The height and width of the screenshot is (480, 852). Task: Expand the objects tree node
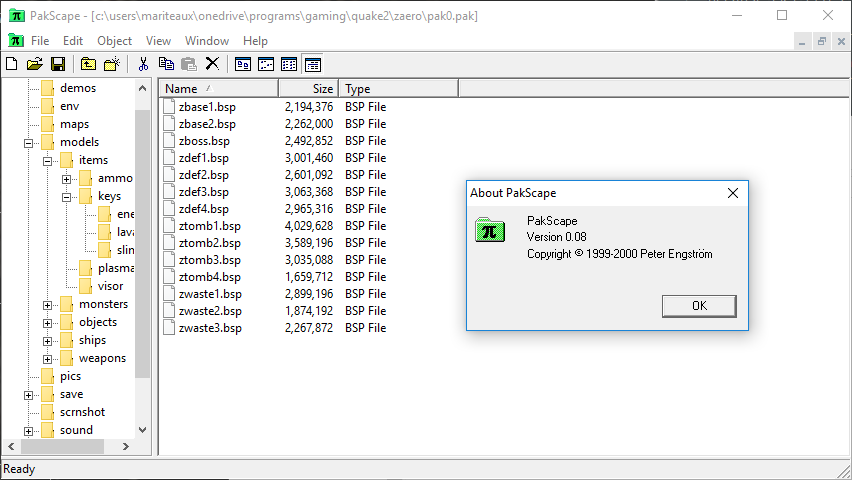[x=47, y=323]
